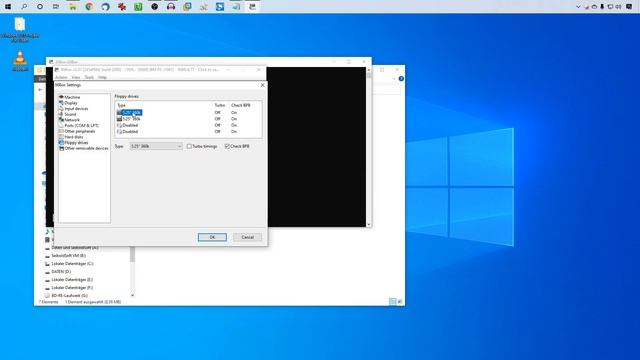
Task: Open the Action menu in 86Box
Action: pos(61,77)
